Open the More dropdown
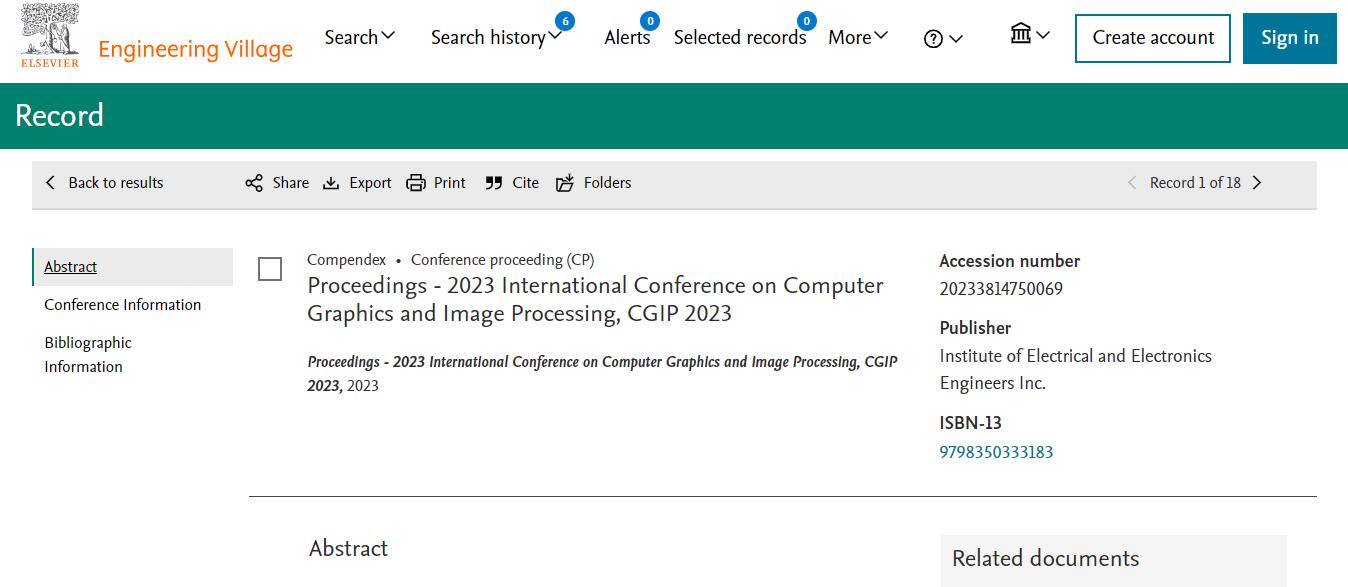The image size is (1348, 587). [x=856, y=36]
